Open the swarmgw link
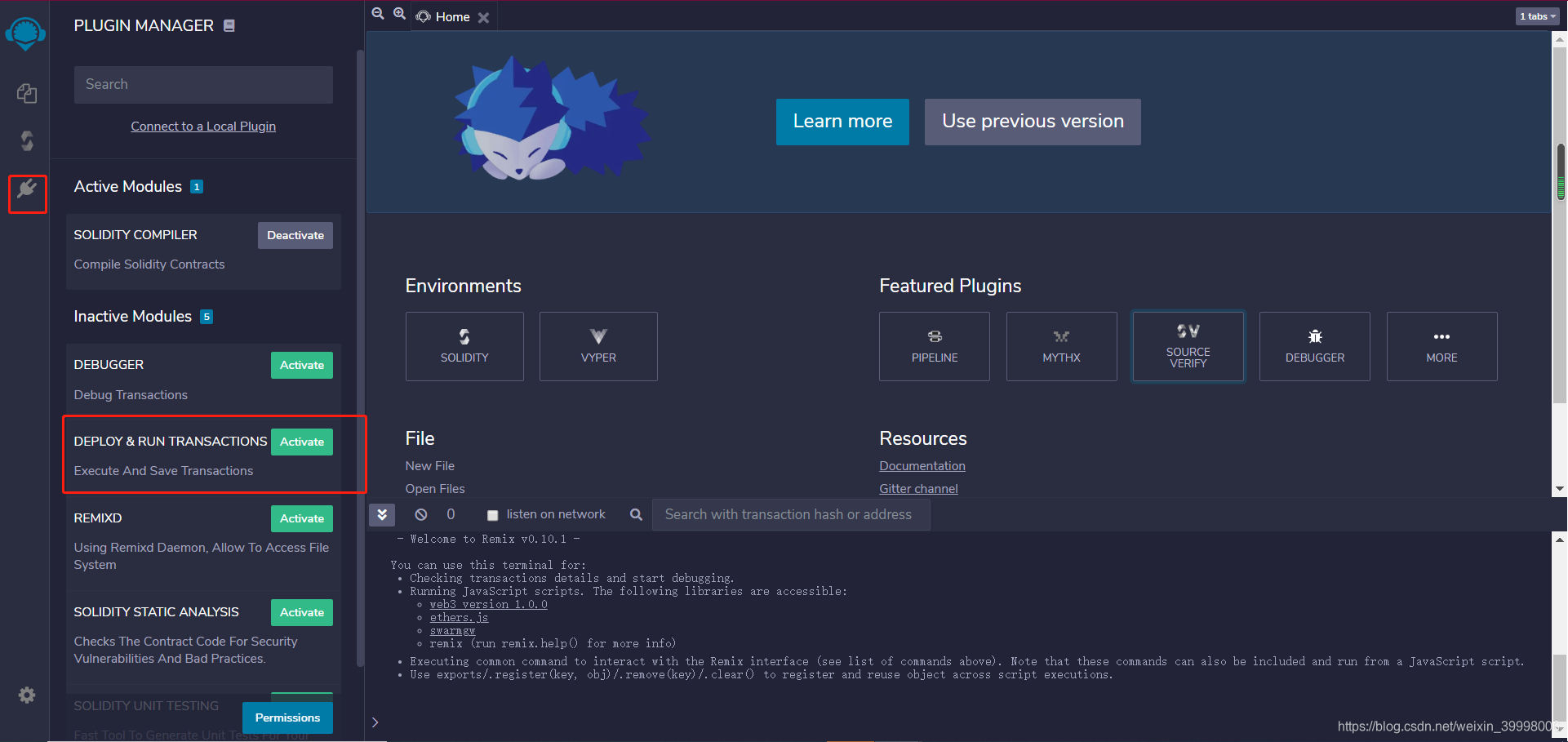The width and height of the screenshot is (1568, 742). click(x=452, y=630)
